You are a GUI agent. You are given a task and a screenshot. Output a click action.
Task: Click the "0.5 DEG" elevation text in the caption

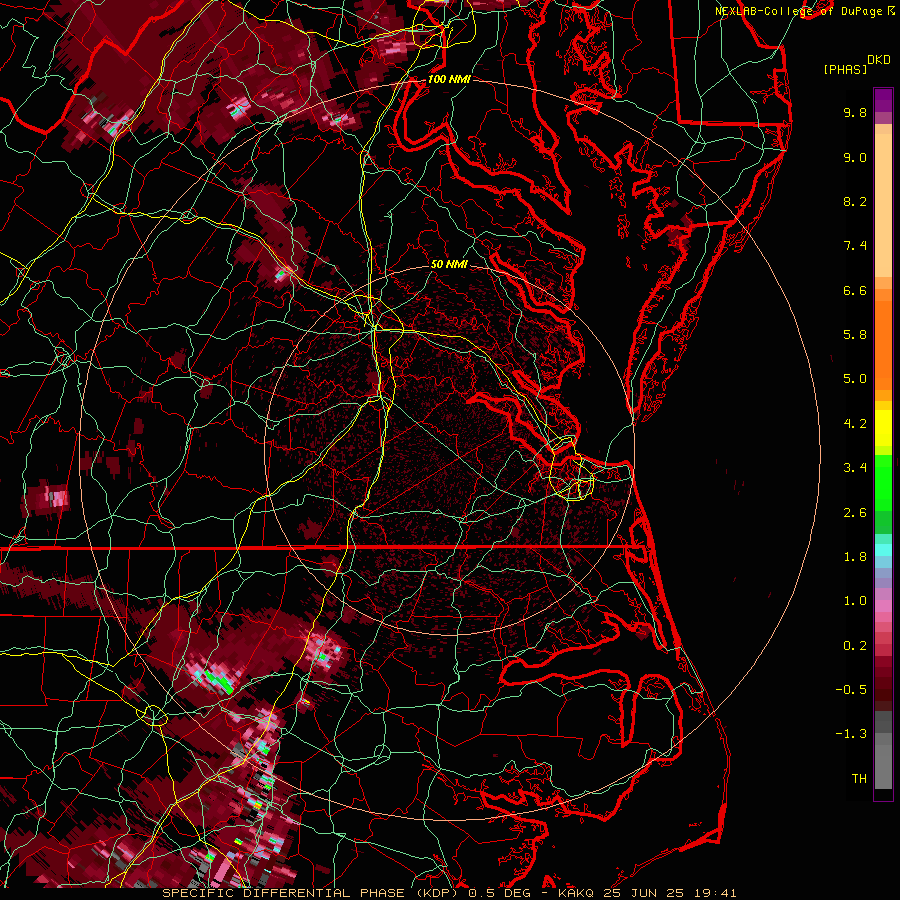pyautogui.click(x=499, y=893)
